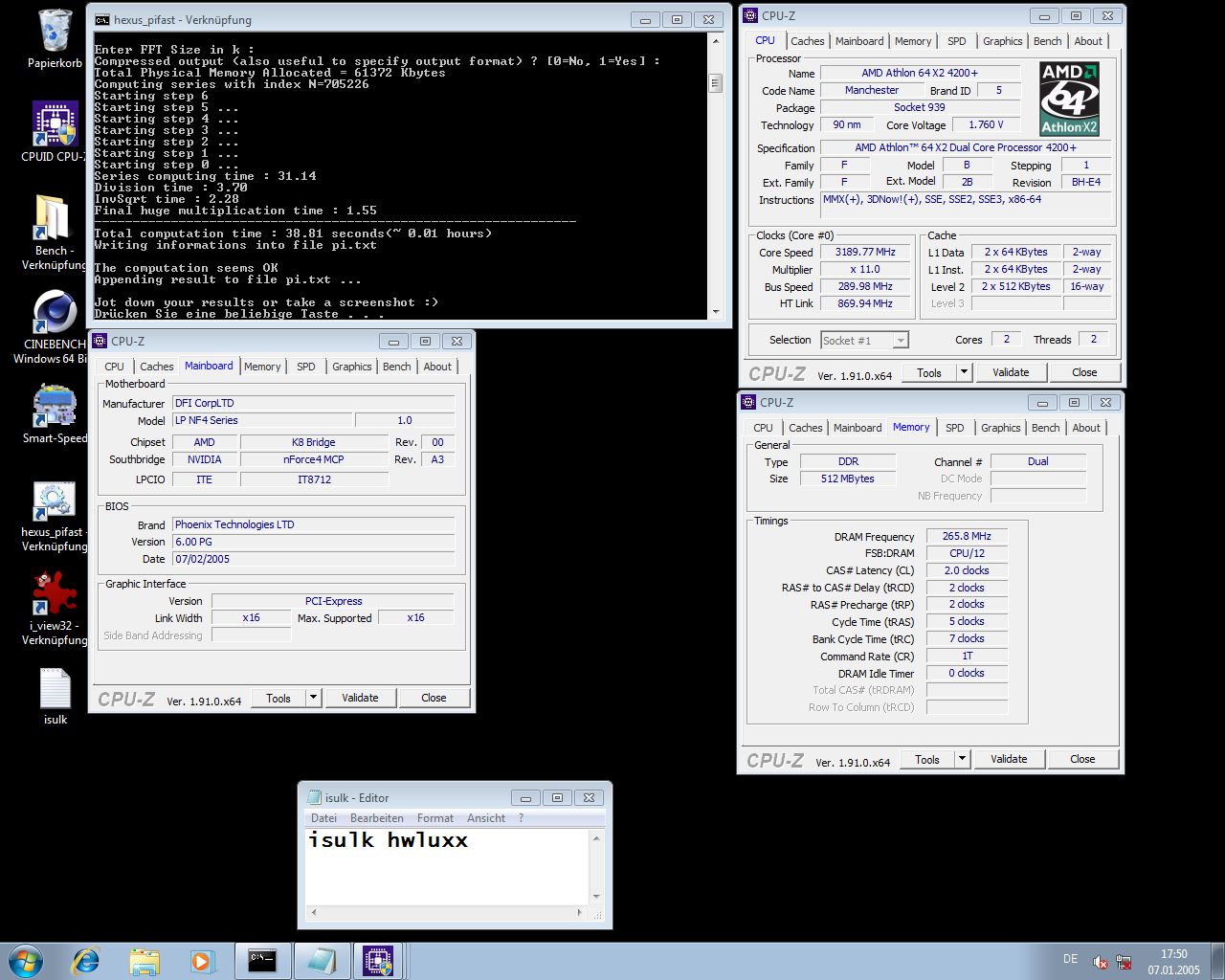Click Tools button in Mainboard window
This screenshot has height=980, width=1225.
(x=278, y=698)
